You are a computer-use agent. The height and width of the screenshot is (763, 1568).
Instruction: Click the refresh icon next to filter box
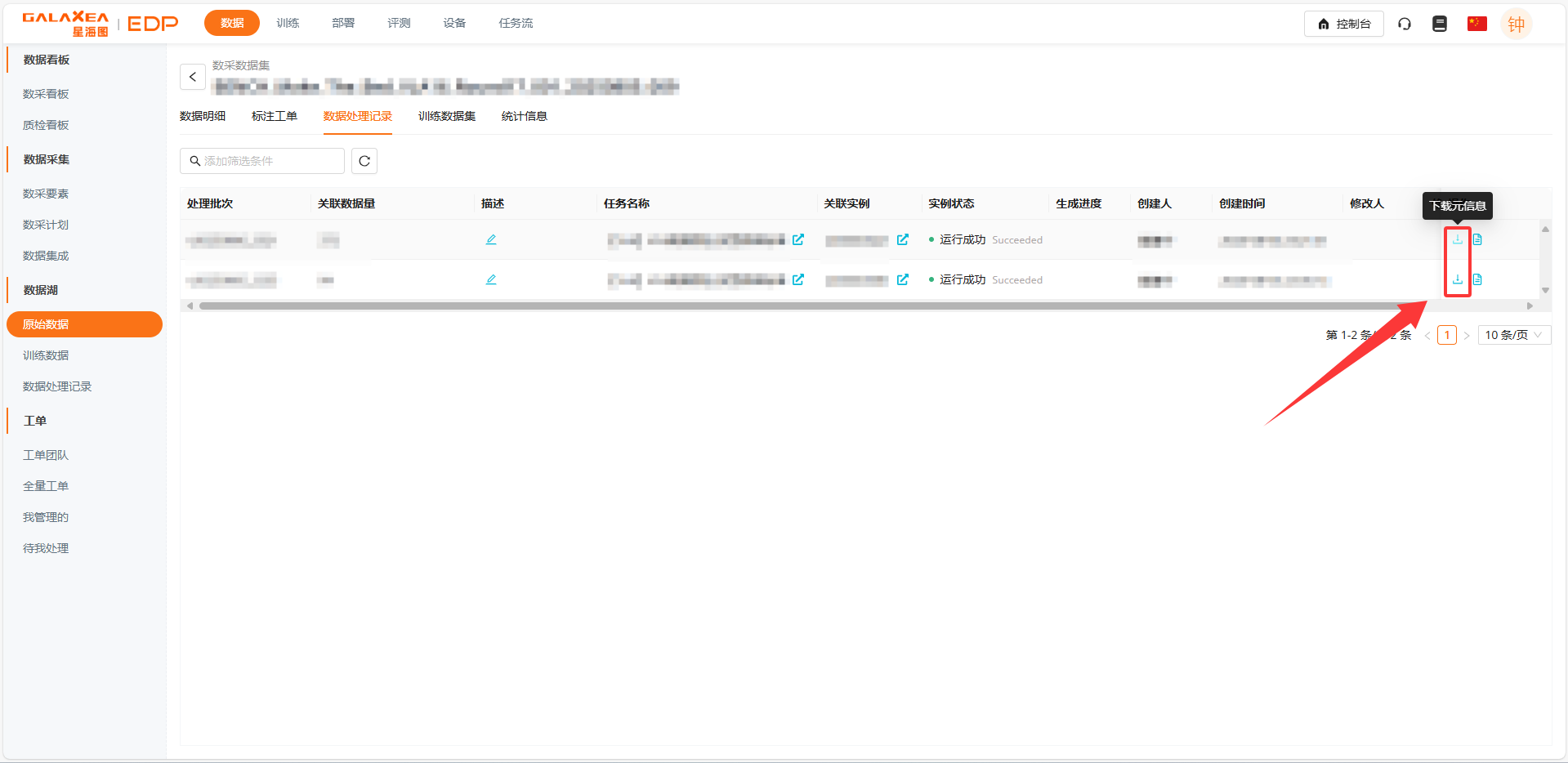point(364,161)
